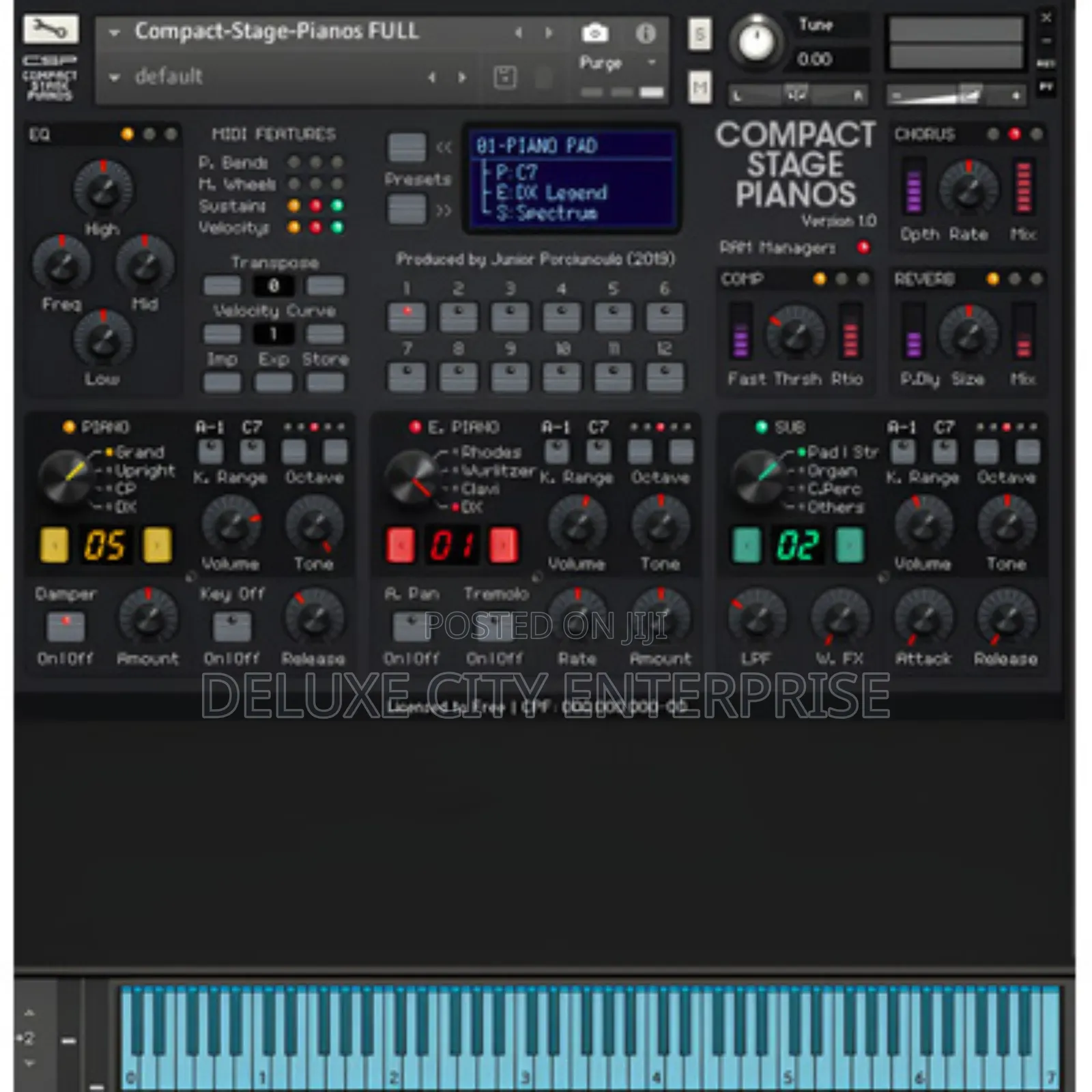Turn the EQ Freq knob
1092x1092 pixels.
point(61,264)
